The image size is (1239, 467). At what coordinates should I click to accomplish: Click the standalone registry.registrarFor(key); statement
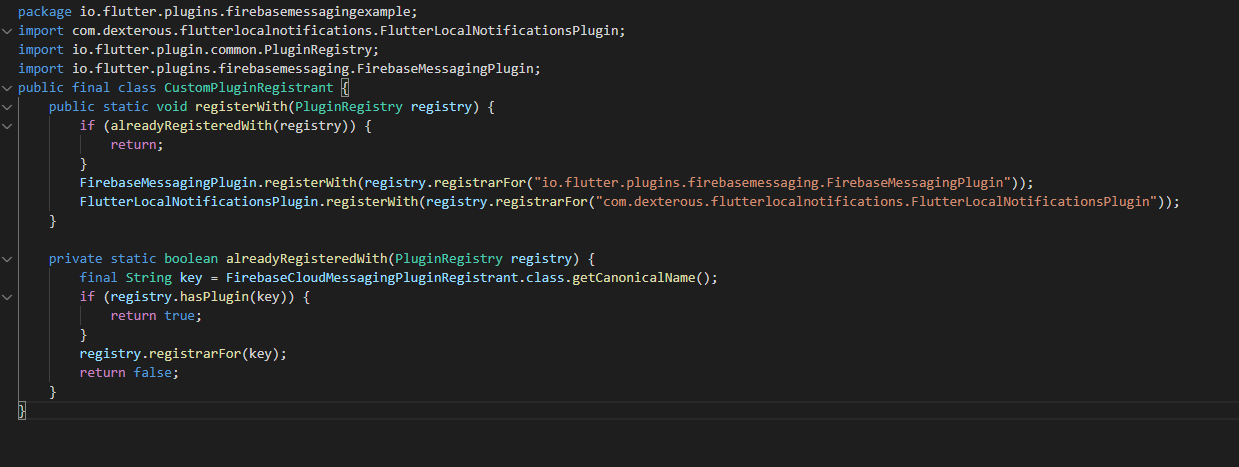point(183,354)
